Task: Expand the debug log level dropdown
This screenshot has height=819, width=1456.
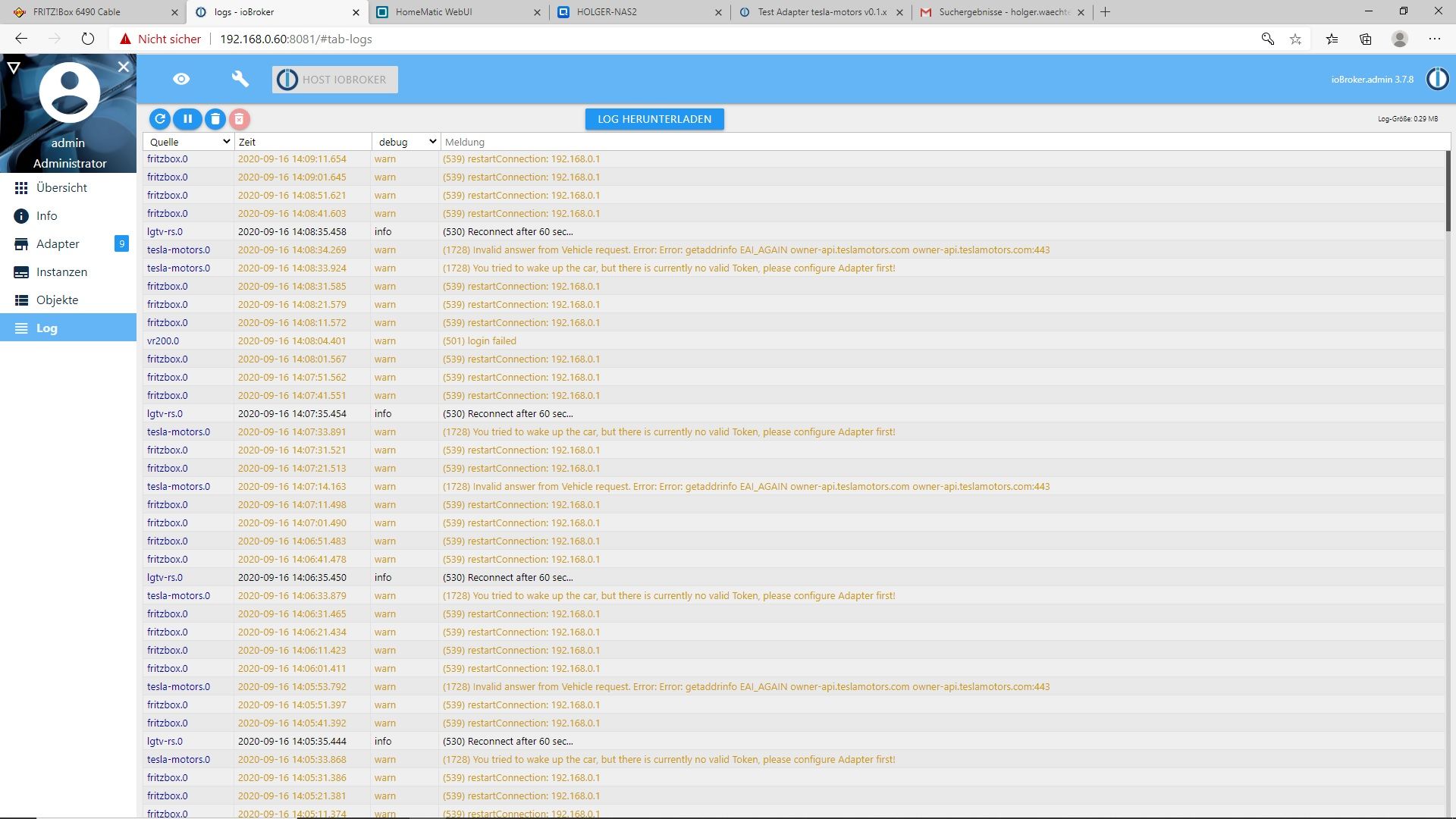Action: (x=406, y=142)
